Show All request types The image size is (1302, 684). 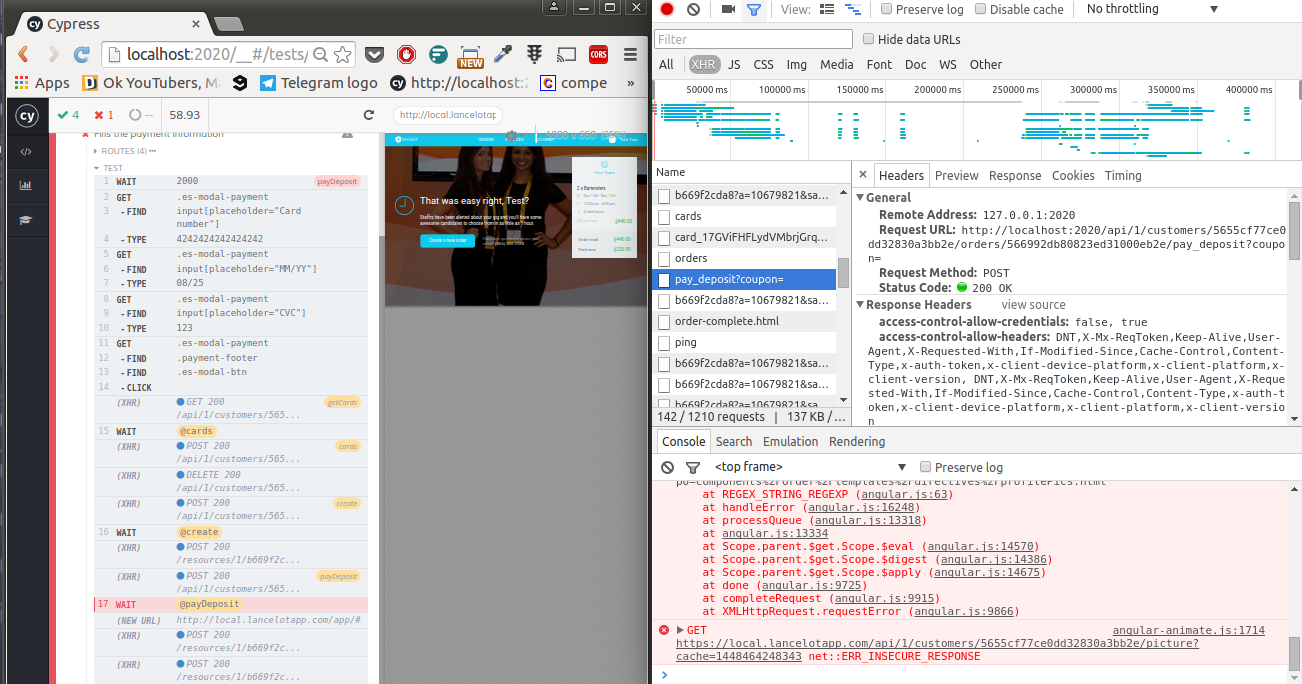pos(666,64)
